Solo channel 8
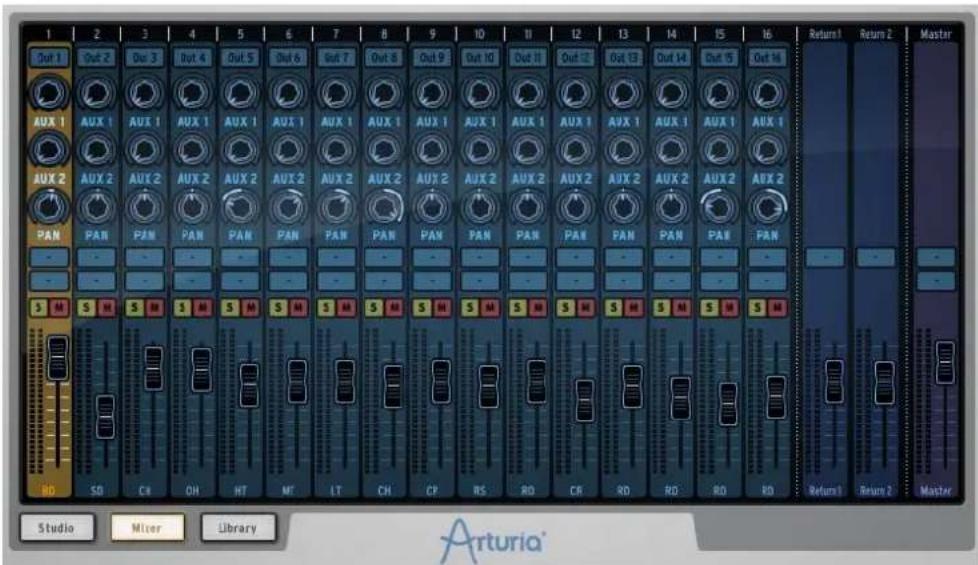The image size is (978, 565). pyautogui.click(x=374, y=307)
